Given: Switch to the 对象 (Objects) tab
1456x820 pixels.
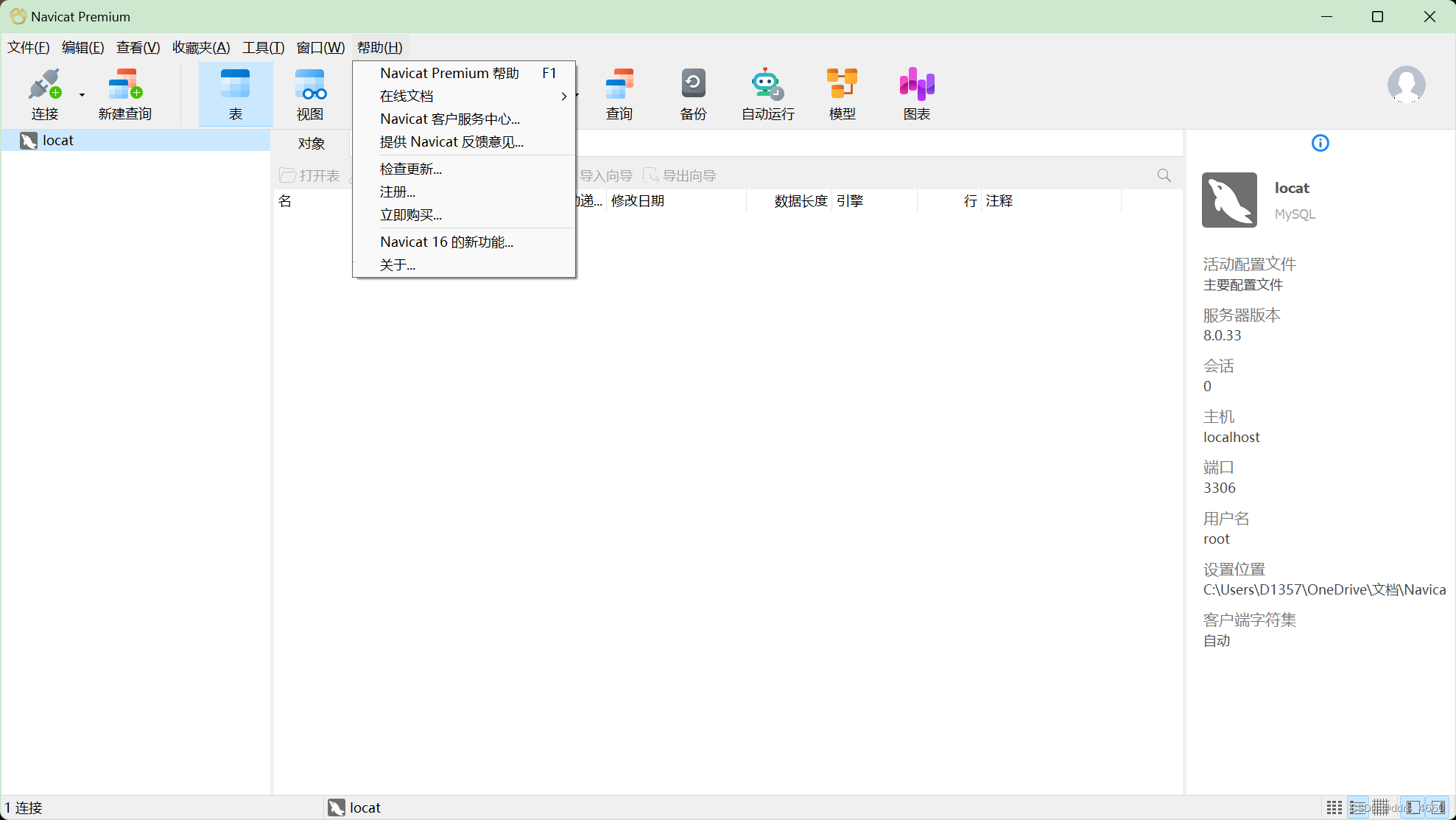Looking at the screenshot, I should (x=312, y=144).
